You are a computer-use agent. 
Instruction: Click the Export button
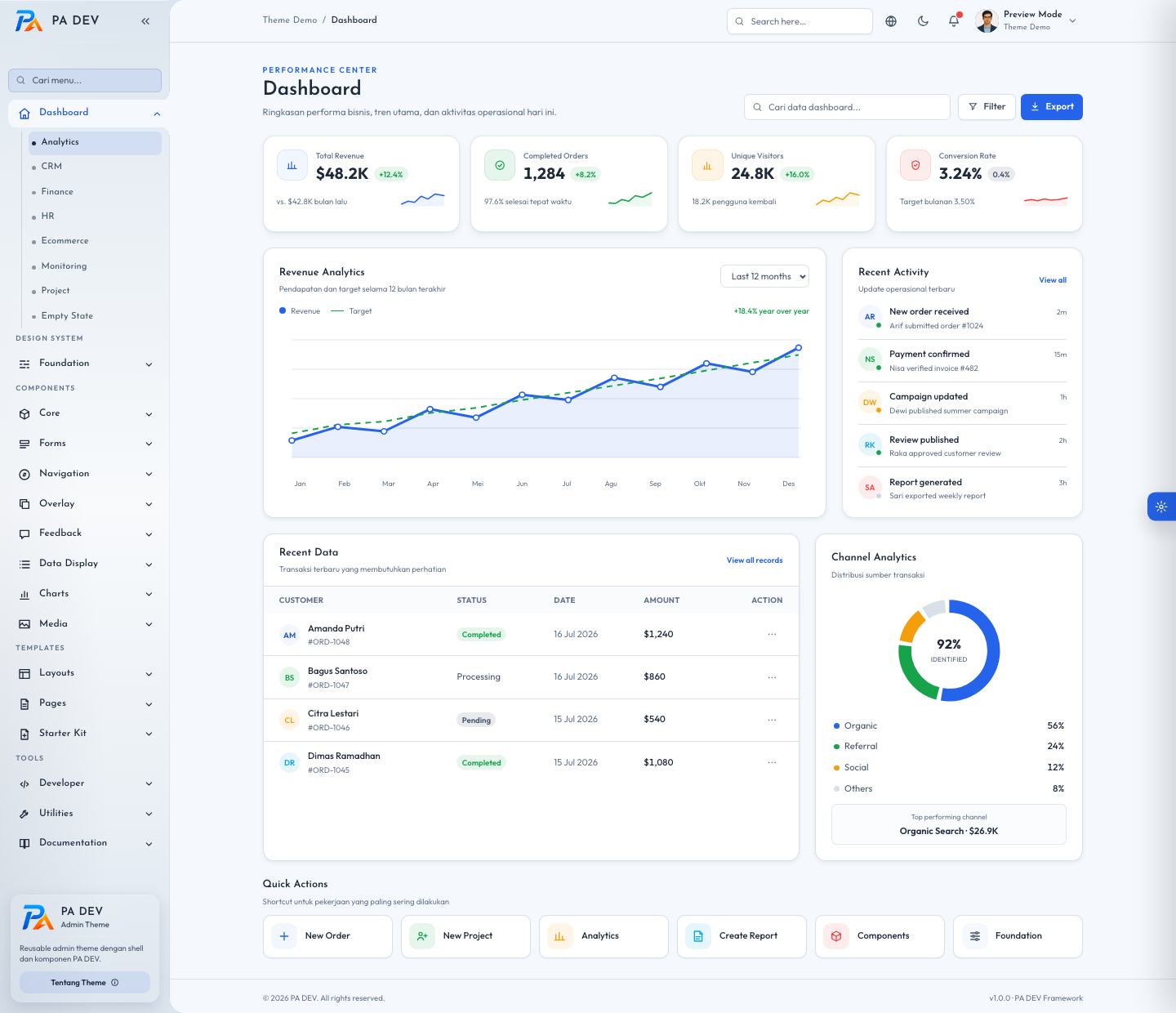(1052, 107)
